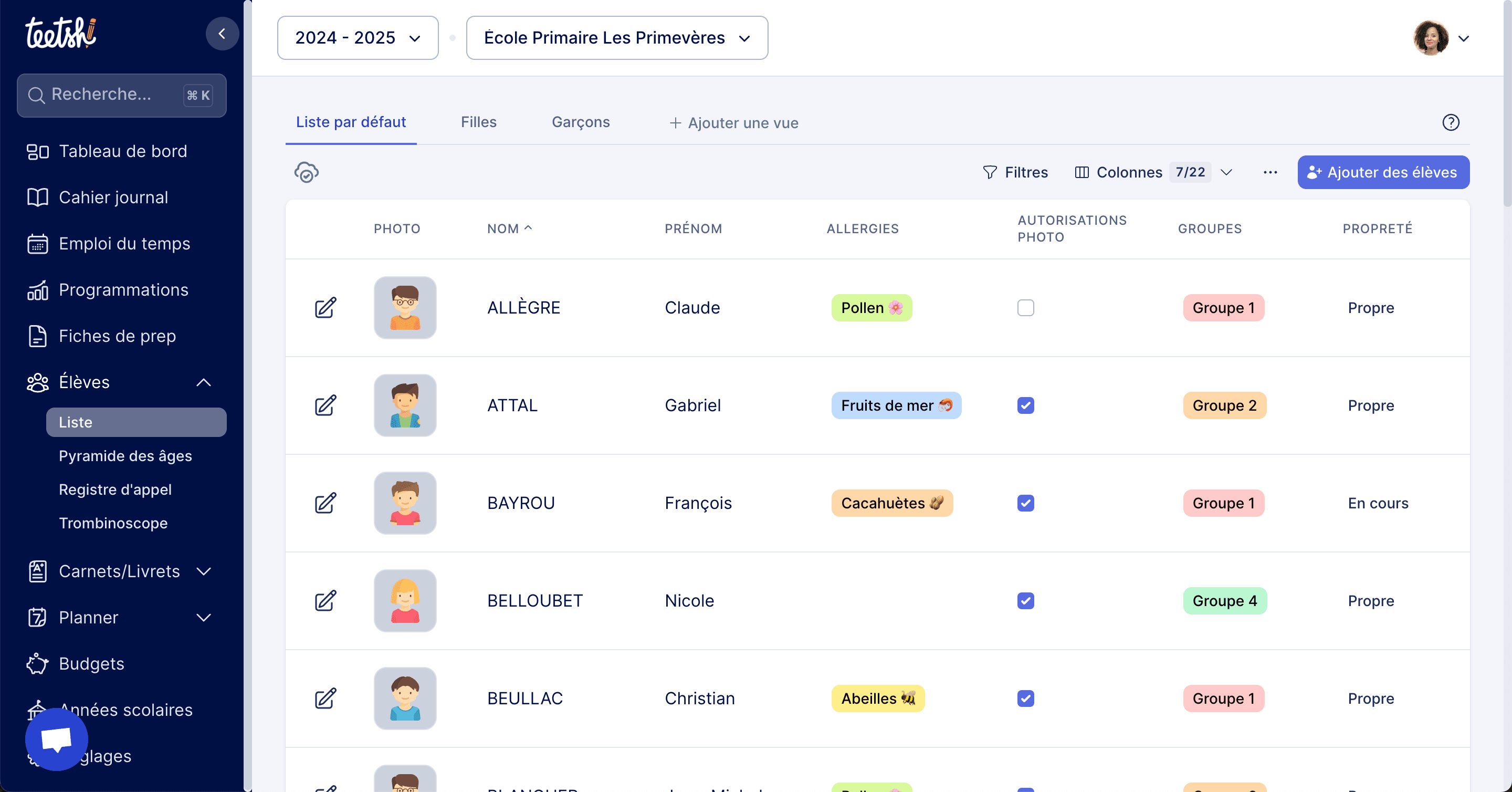The height and width of the screenshot is (792, 1512).
Task: Sort by the NOM column header
Action: (x=509, y=229)
